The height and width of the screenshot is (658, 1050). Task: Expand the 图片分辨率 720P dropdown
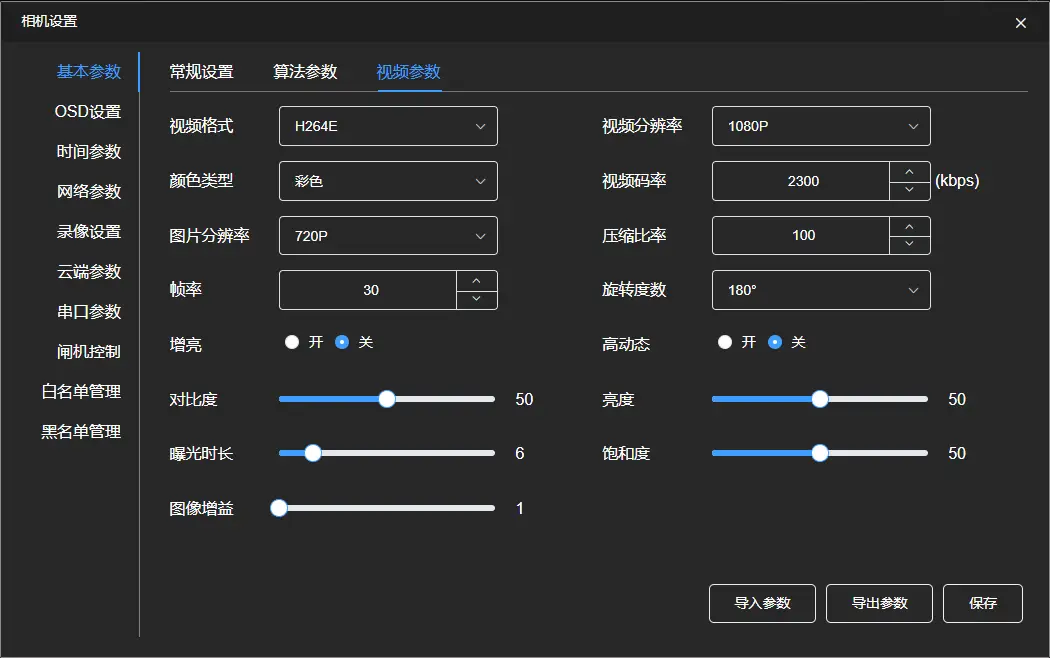coord(388,235)
